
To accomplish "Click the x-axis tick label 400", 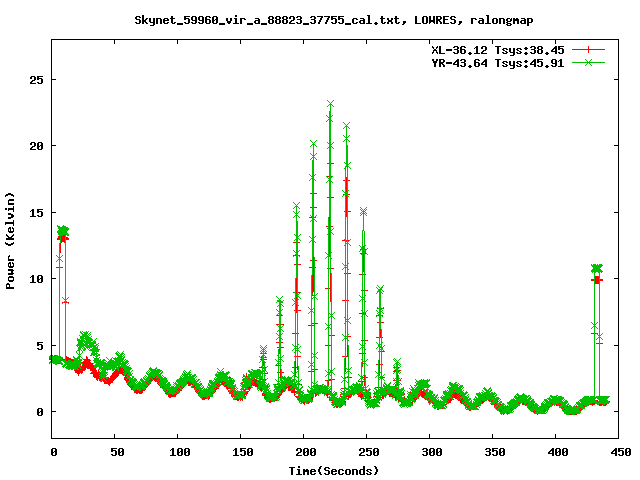I will click(x=558, y=452).
